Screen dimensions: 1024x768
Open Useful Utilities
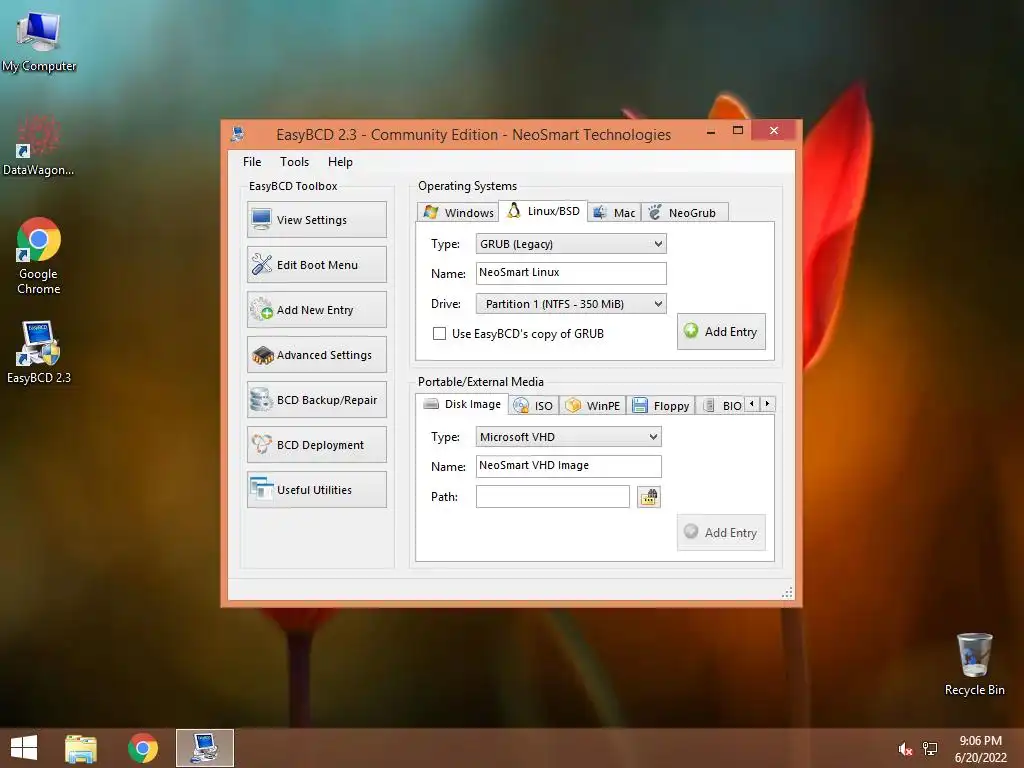tap(317, 490)
